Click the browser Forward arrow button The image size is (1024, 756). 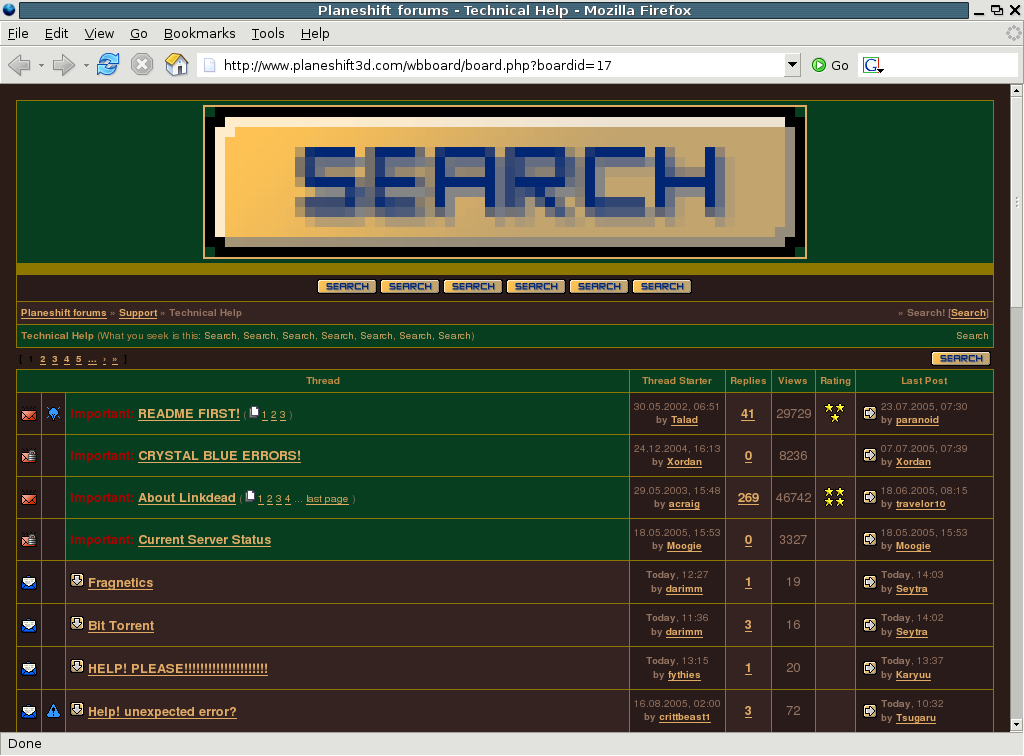click(x=63, y=65)
